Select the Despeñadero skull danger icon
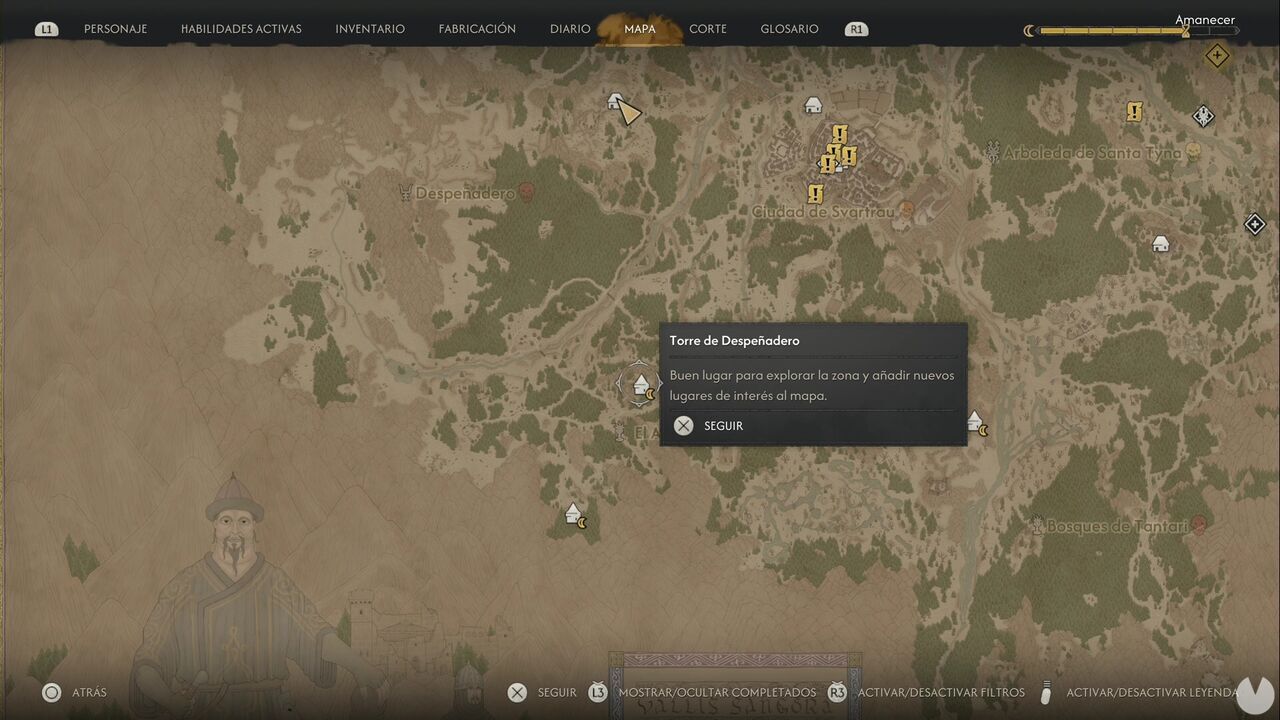Screen dimensions: 1280x720 (526, 193)
